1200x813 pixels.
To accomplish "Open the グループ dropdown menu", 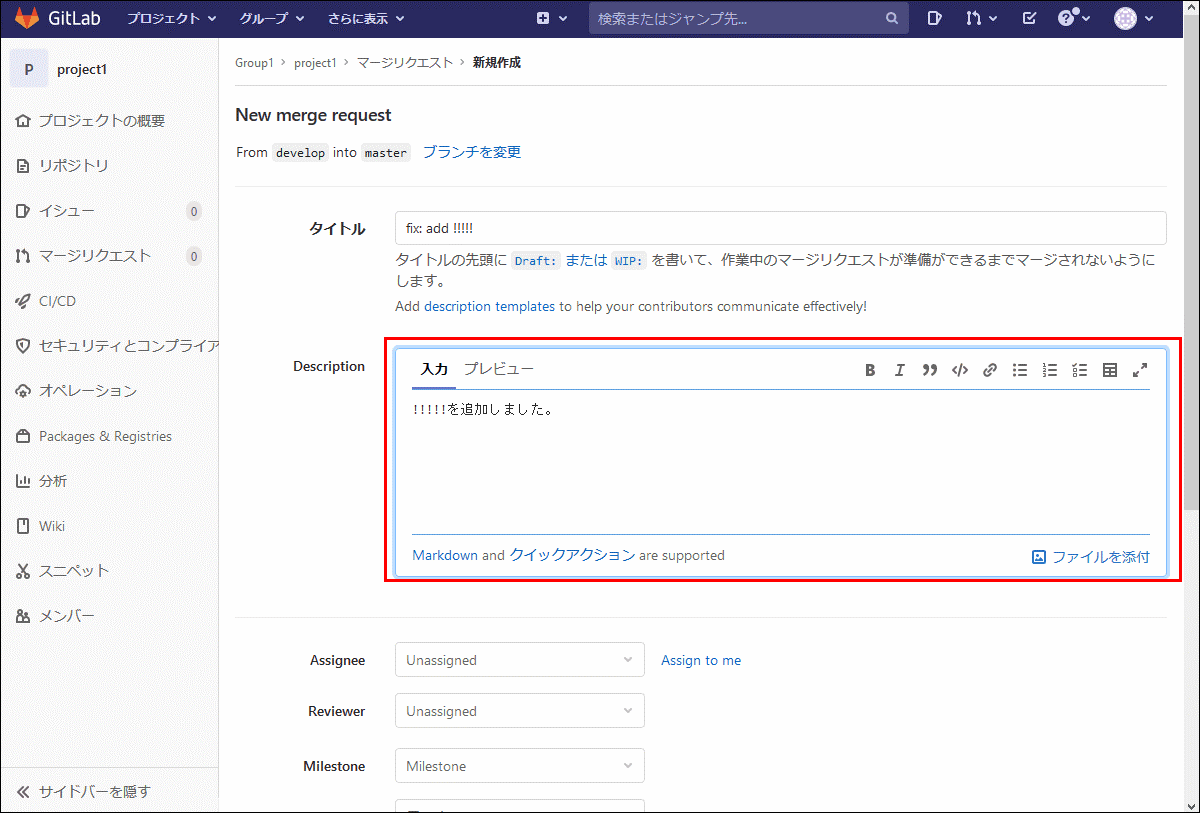I will (x=270, y=18).
